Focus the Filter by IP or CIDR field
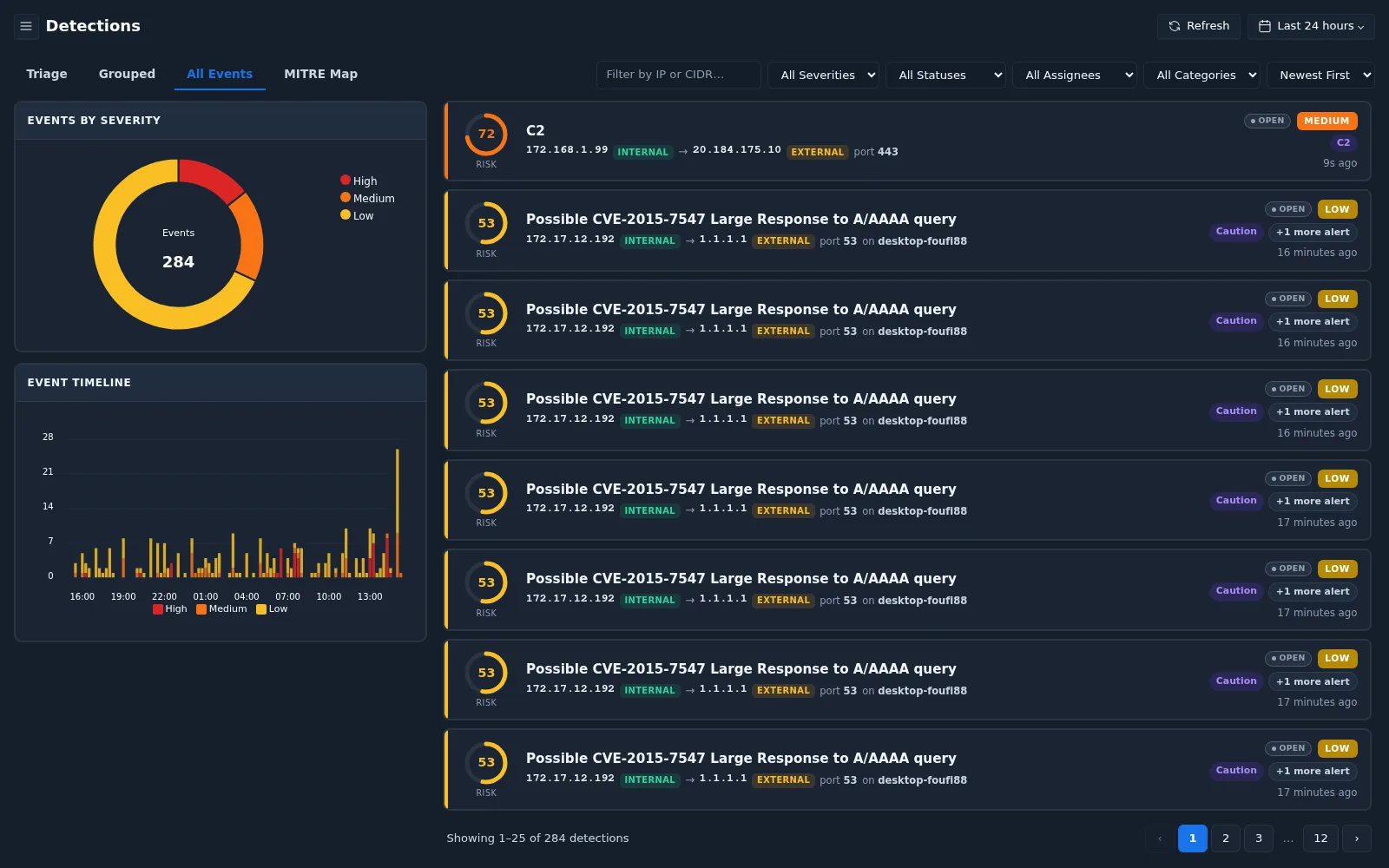1389x868 pixels. [678, 75]
